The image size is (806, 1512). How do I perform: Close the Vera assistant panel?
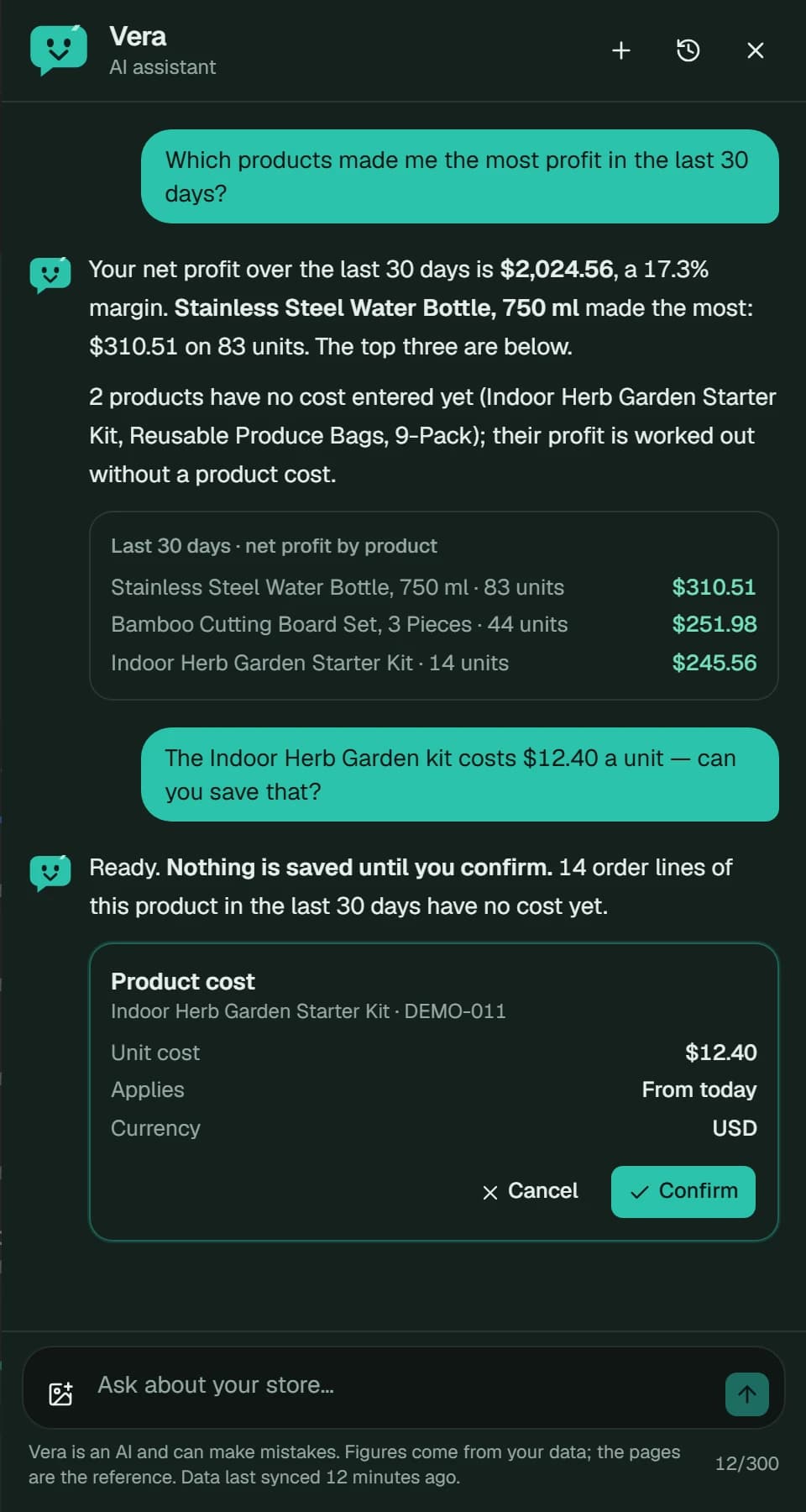click(x=756, y=51)
